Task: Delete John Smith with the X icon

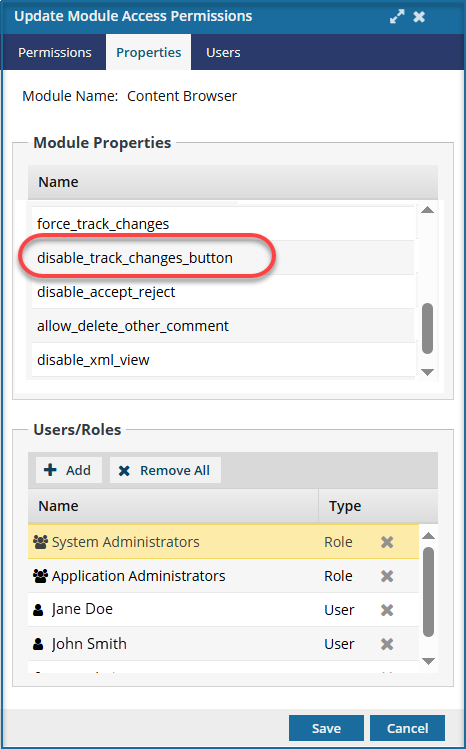Action: (387, 644)
